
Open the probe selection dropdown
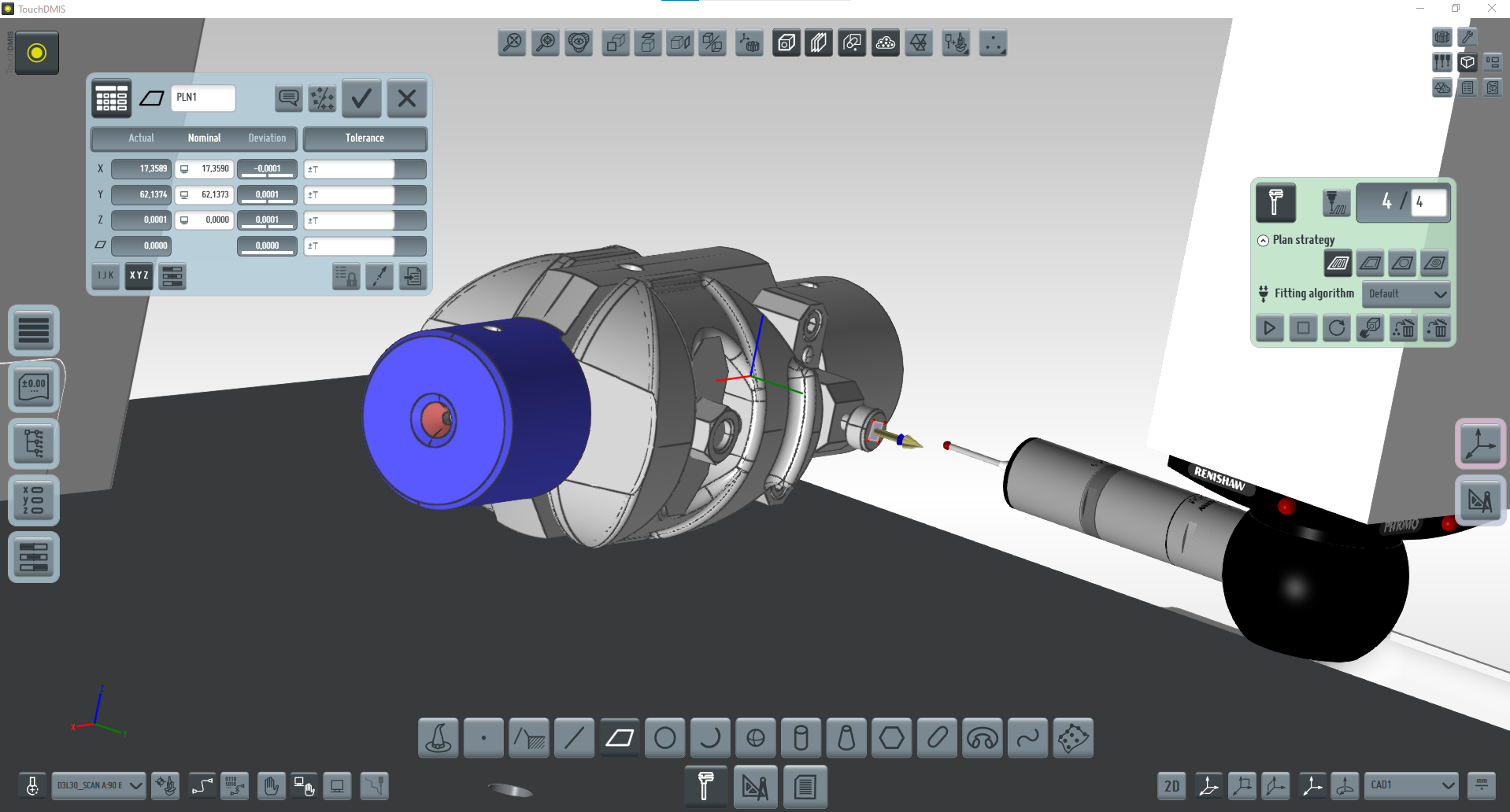98,785
